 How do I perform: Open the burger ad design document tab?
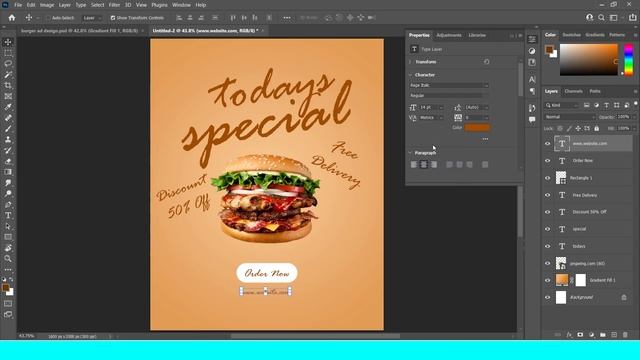tap(79, 31)
